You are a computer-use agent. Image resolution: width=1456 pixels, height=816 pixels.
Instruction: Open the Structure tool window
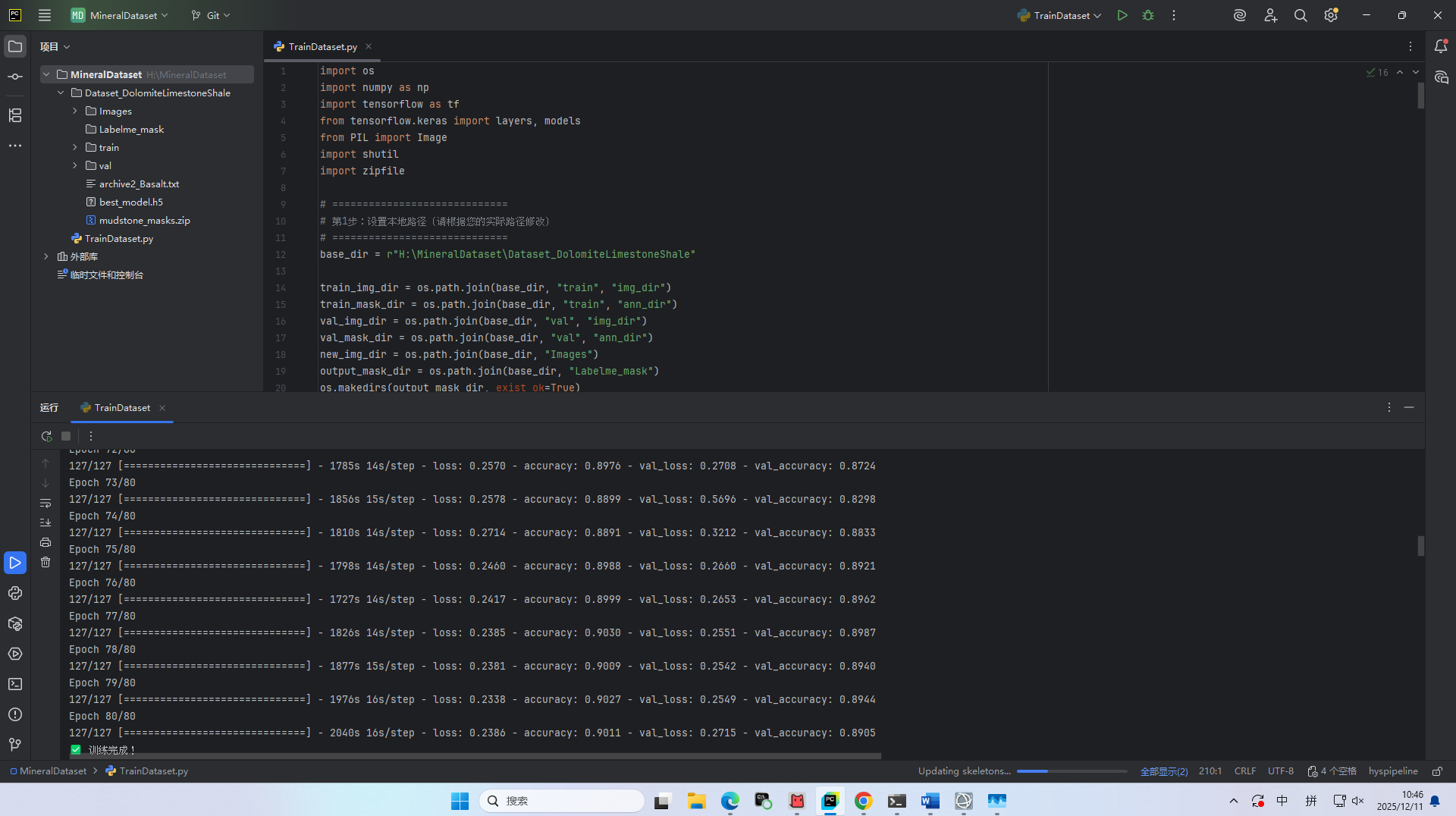(x=15, y=115)
